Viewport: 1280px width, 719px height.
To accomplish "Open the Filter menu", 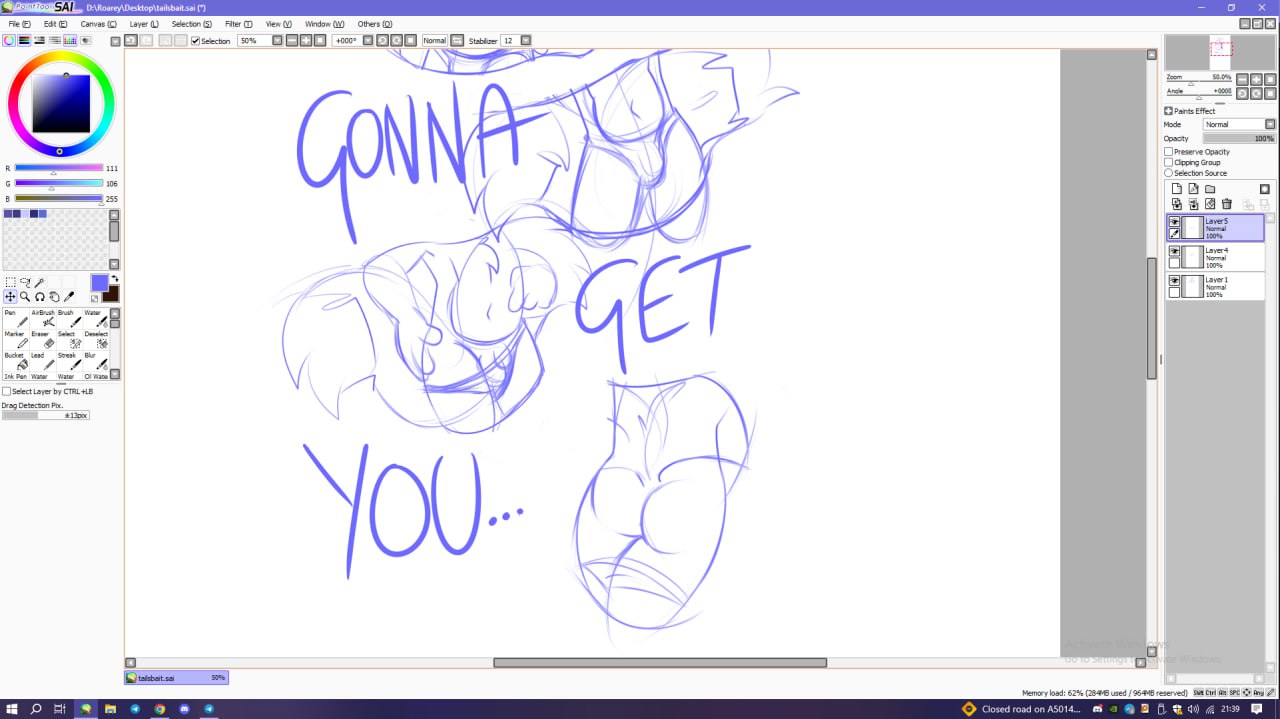I will pyautogui.click(x=238, y=24).
